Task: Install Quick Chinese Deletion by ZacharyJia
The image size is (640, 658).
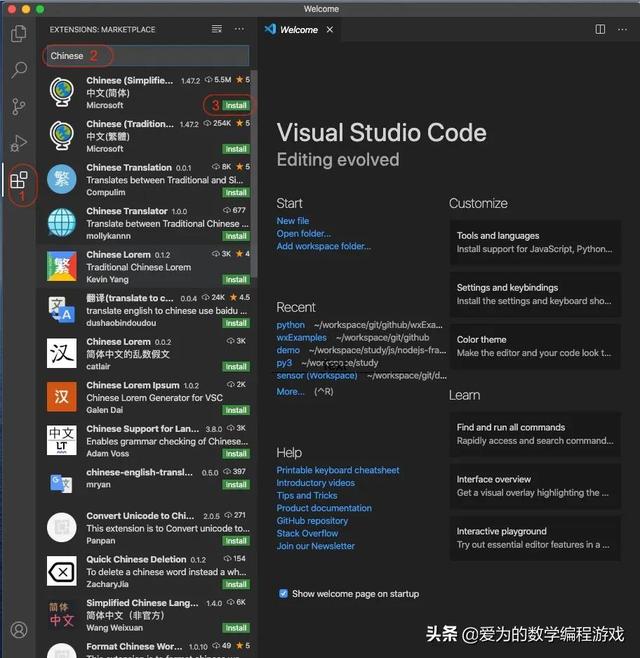Action: [235, 585]
